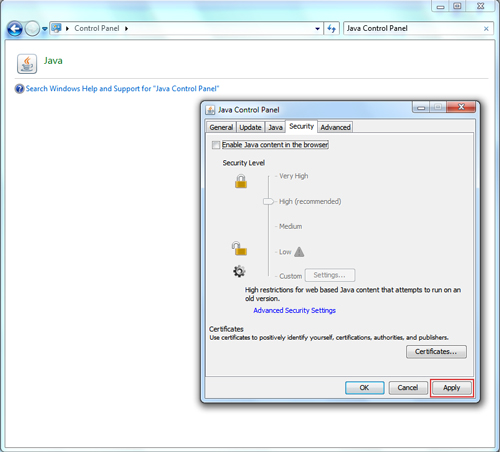This screenshot has width=500, height=452.
Task: Click the Java Control Panel search field
Action: tap(413, 29)
